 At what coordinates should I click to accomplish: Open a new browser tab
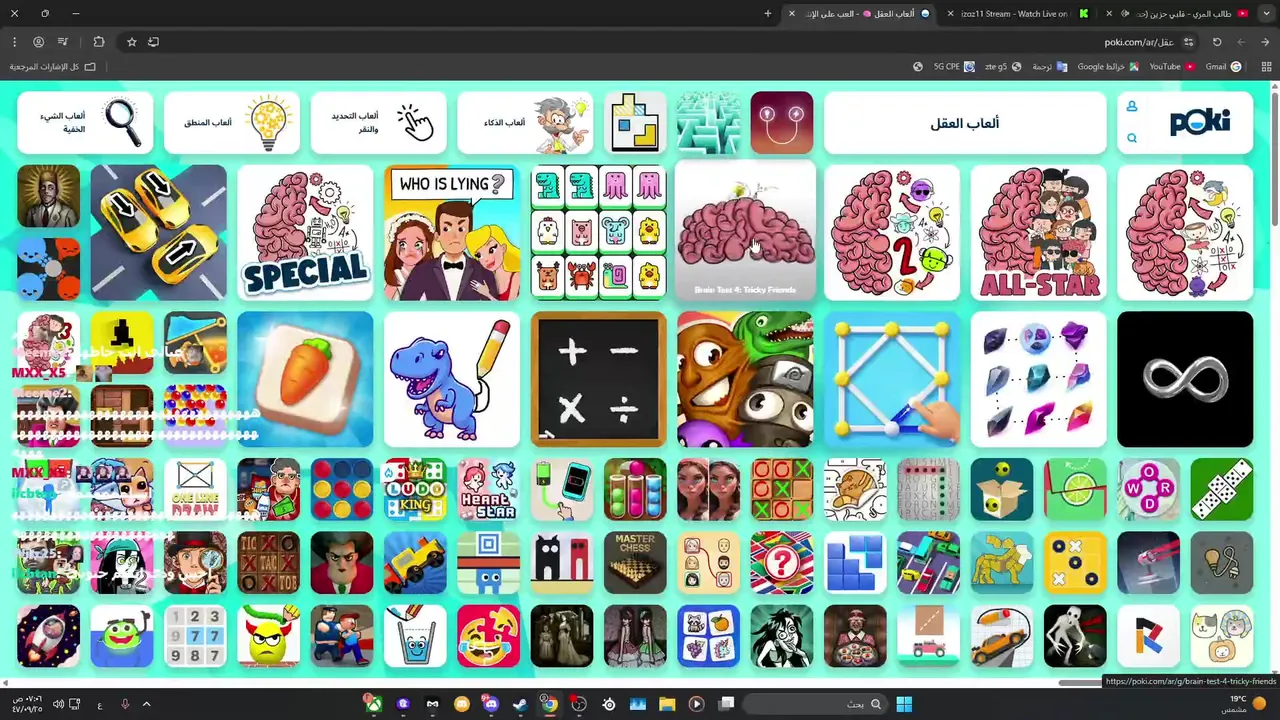point(768,13)
